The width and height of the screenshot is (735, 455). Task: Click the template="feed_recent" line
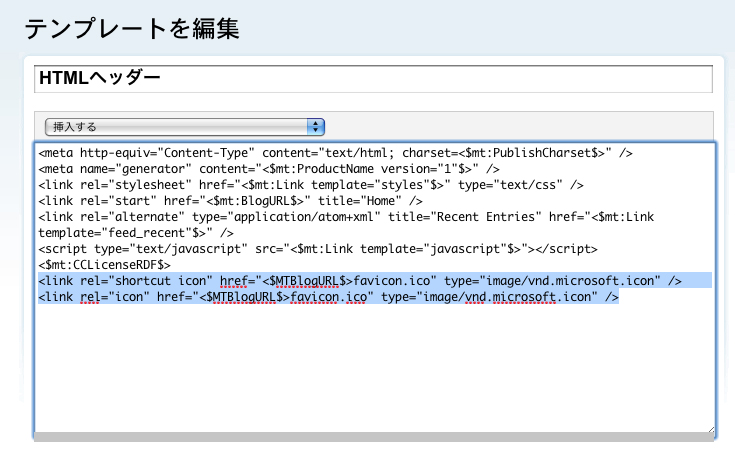(136, 233)
